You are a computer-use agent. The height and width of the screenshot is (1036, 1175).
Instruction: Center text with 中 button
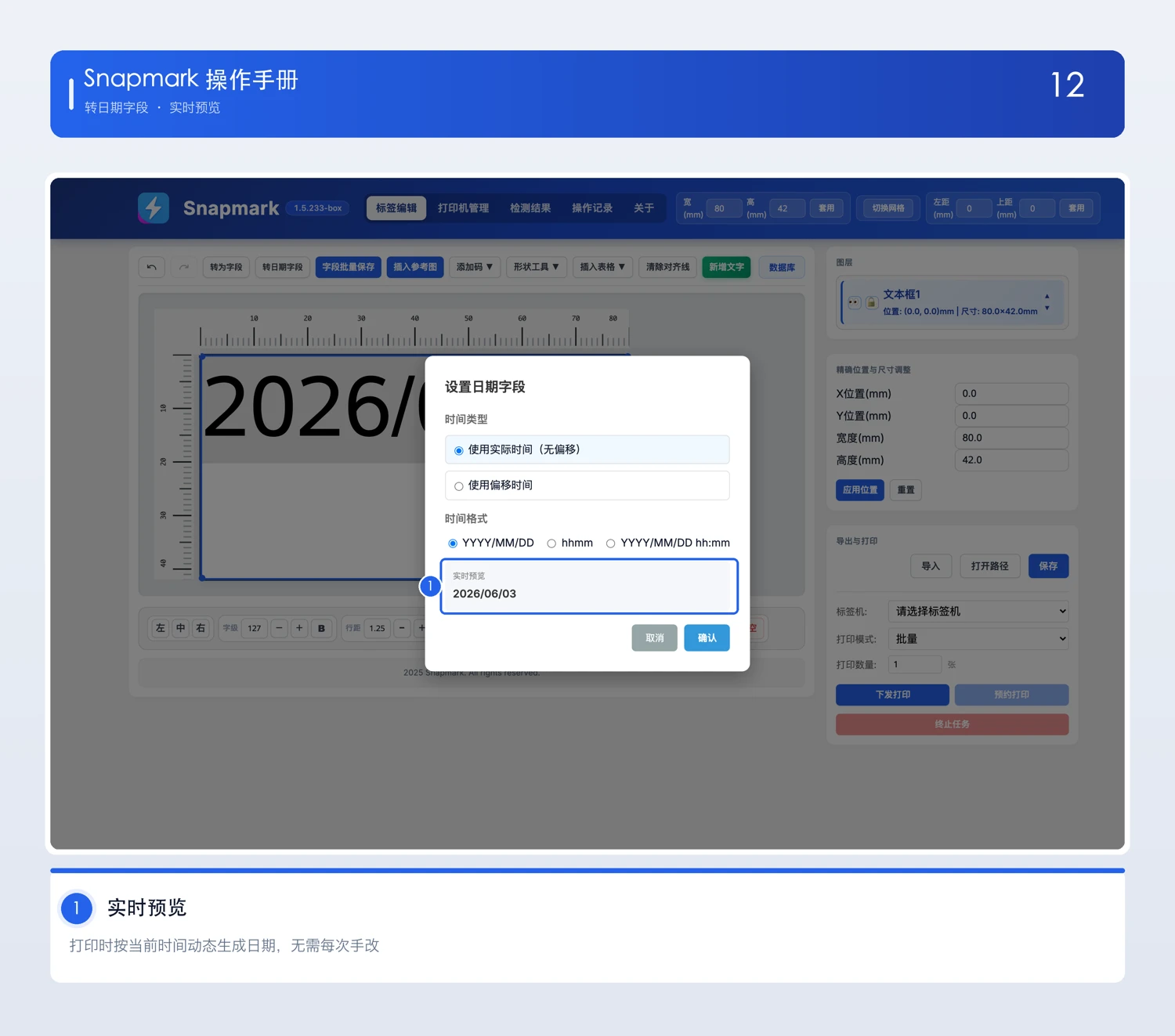pyautogui.click(x=181, y=628)
